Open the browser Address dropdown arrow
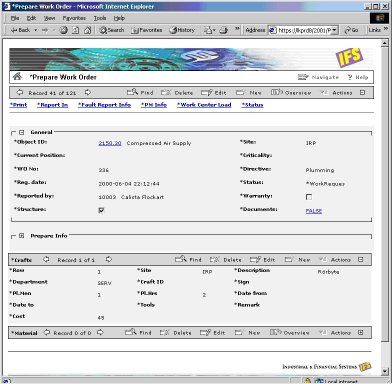This screenshot has height=384, width=392. 335,30
